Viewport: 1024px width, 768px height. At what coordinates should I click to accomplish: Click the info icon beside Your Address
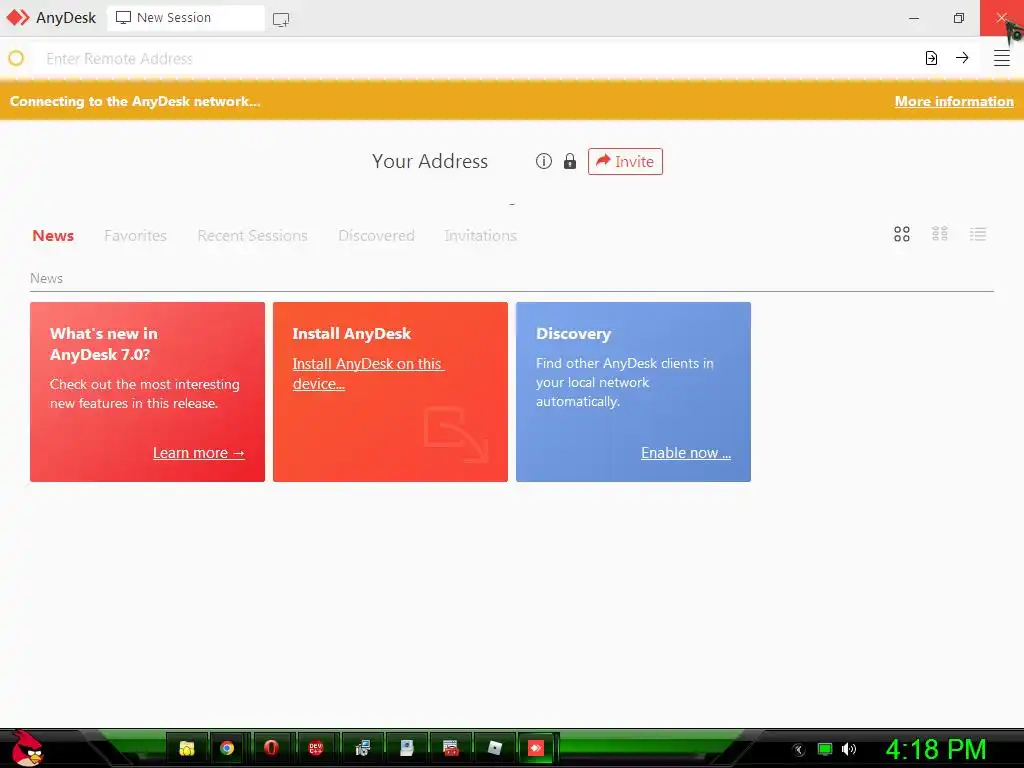tap(543, 161)
